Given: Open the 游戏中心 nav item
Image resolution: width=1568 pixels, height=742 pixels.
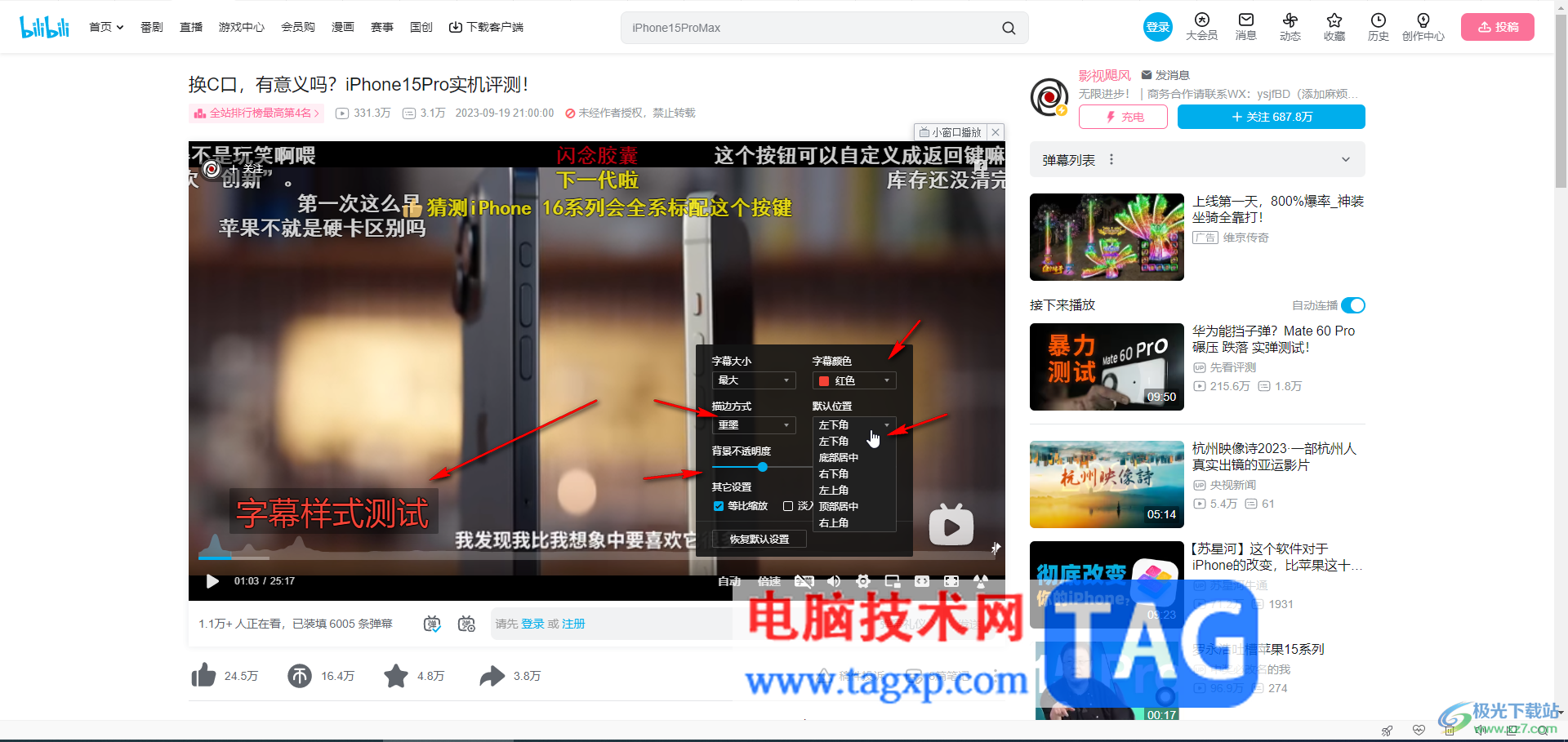Looking at the screenshot, I should pyautogui.click(x=242, y=27).
